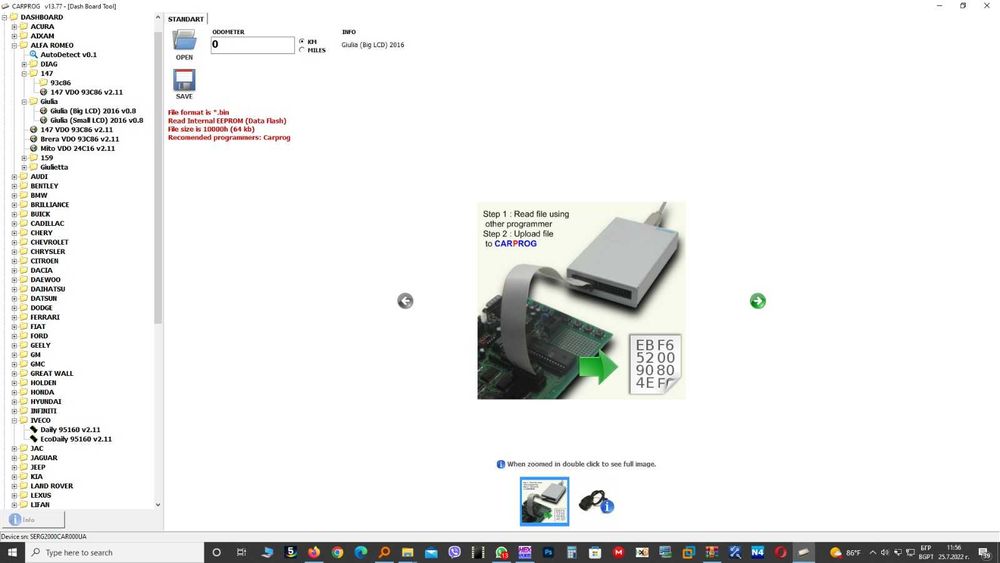Open Opera browser from taskbar

[781, 552]
